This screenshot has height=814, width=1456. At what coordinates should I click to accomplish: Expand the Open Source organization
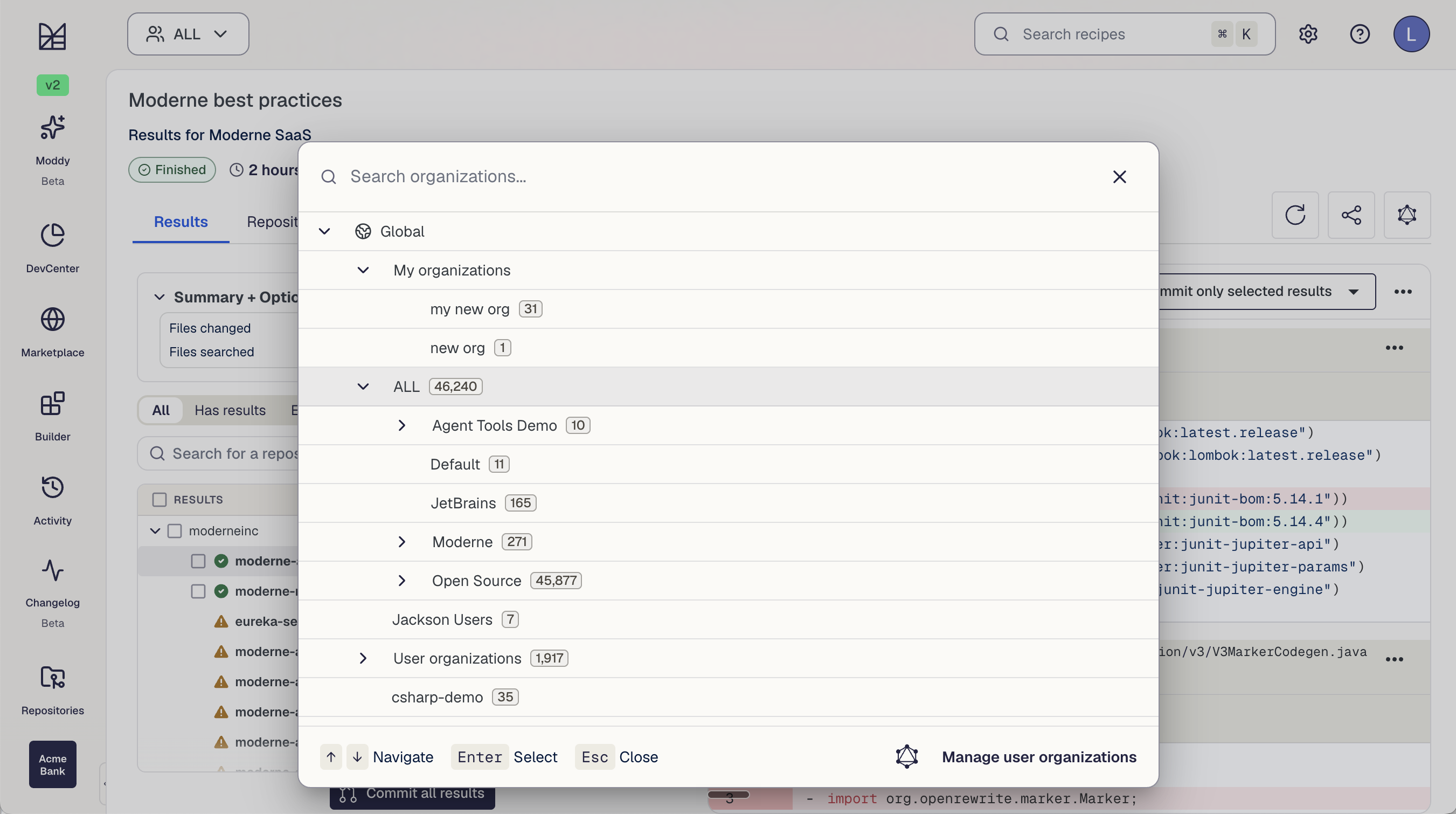(x=402, y=581)
